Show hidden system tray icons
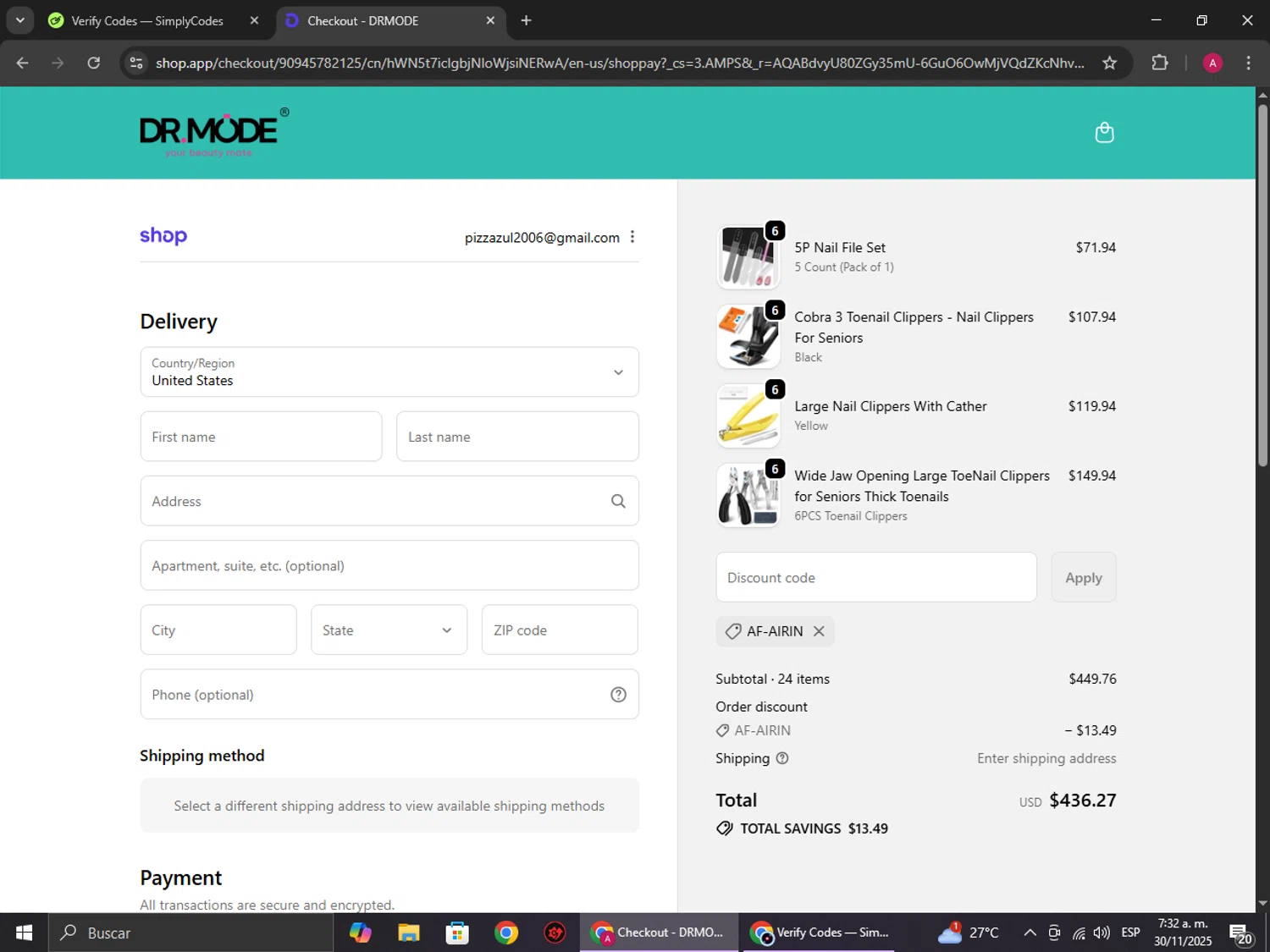Screen dimensions: 1270x952 1030,933
